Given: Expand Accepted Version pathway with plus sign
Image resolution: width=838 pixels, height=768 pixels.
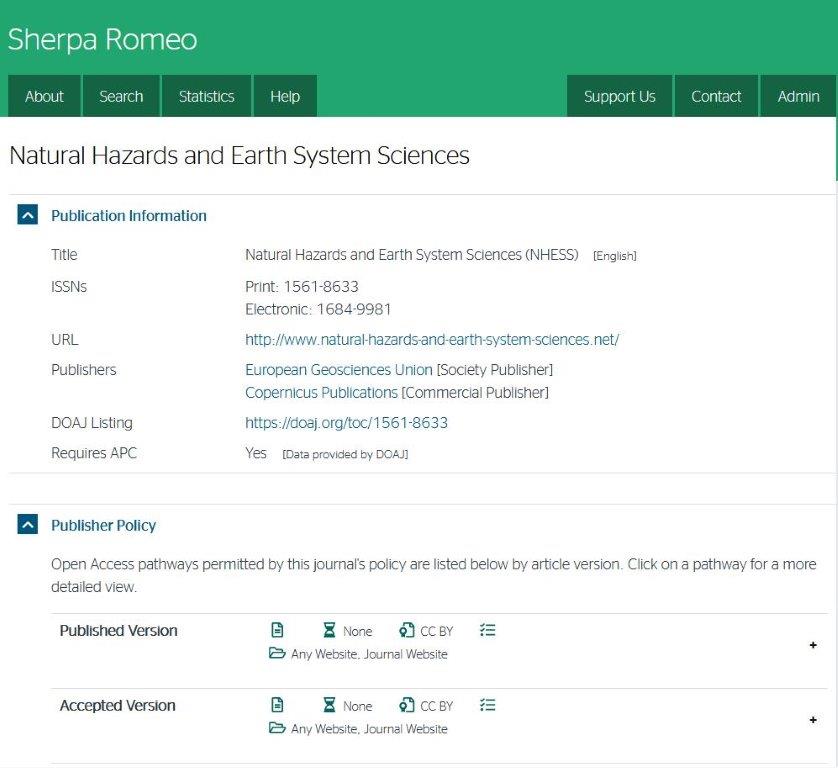Looking at the screenshot, I should pyautogui.click(x=812, y=720).
